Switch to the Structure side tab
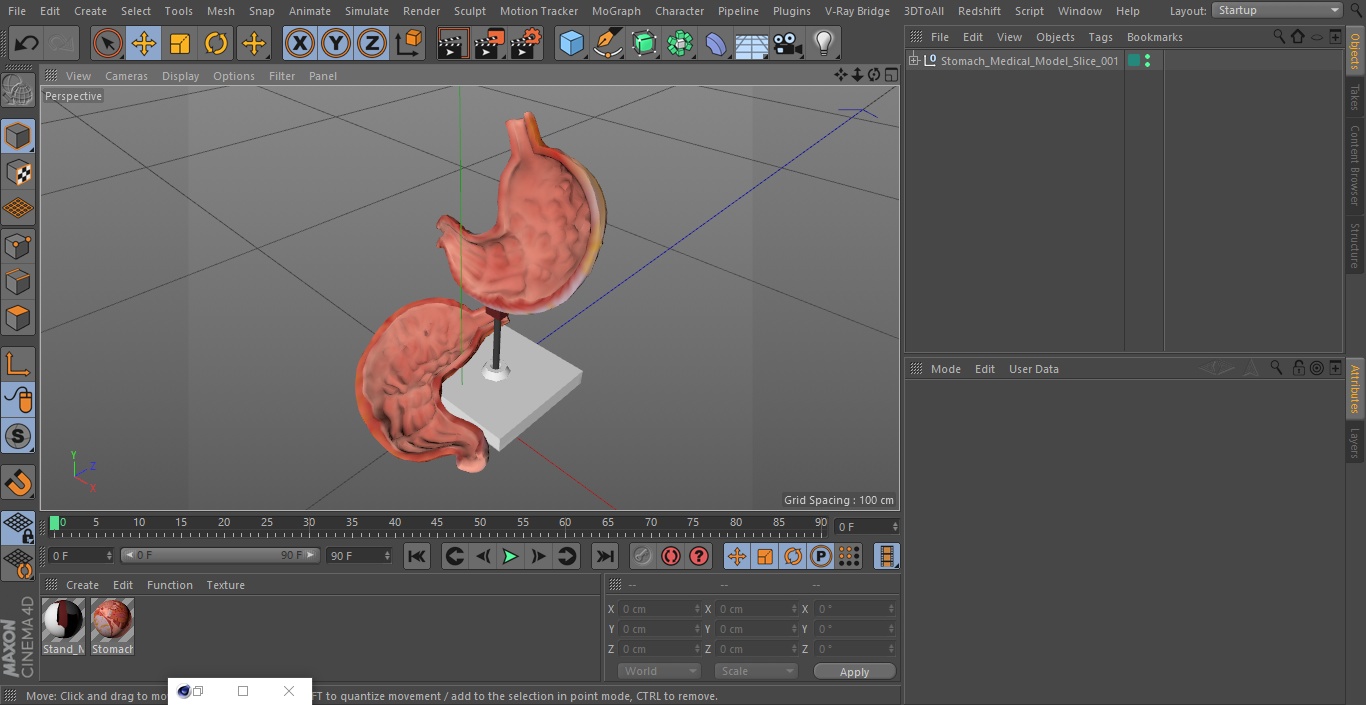 [1355, 245]
